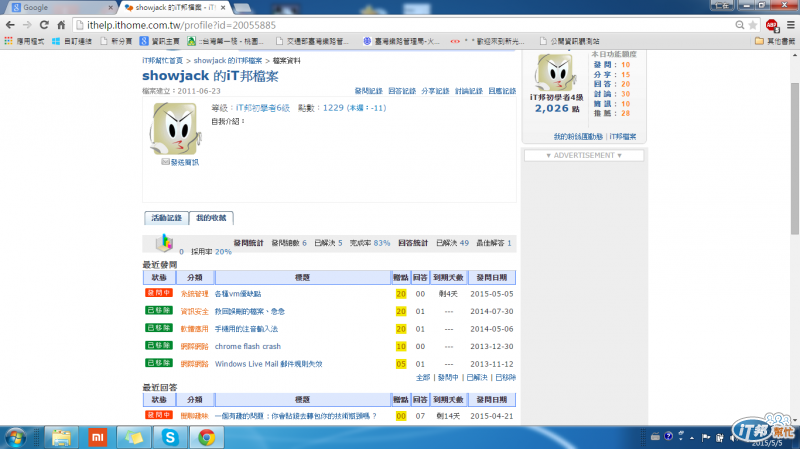Open the question dated 2014-07-30
The image size is (800, 449).
click(249, 311)
